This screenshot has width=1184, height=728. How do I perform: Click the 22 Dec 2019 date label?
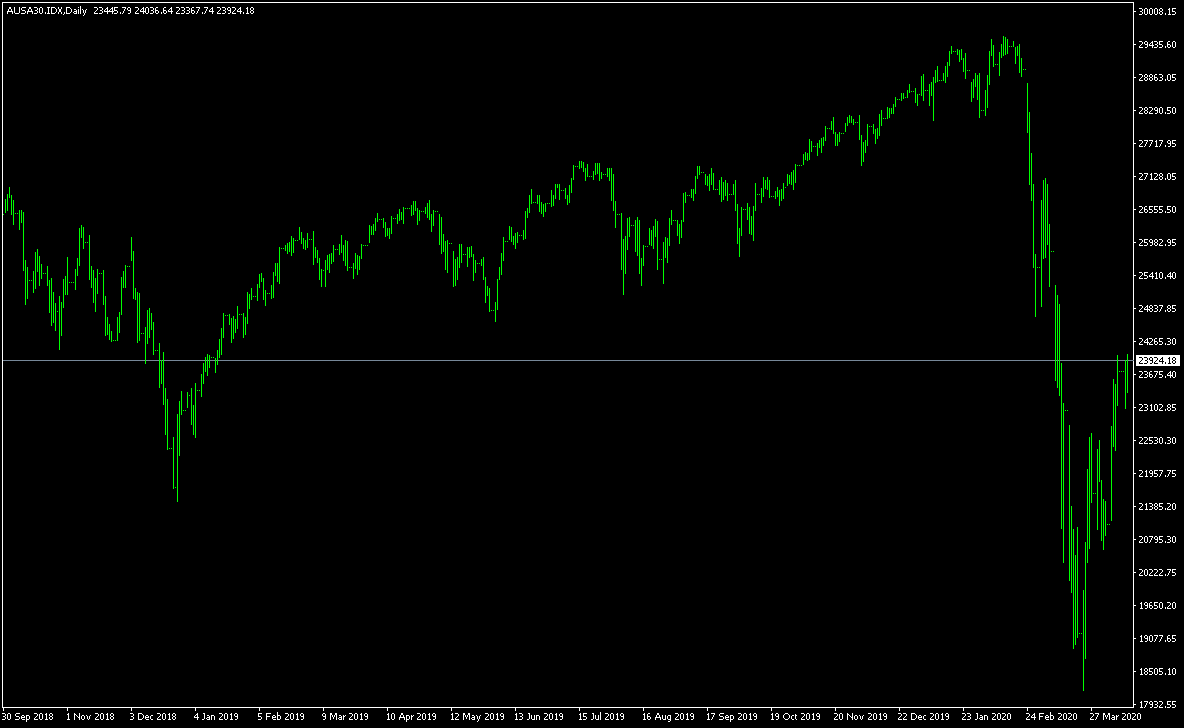(923, 717)
